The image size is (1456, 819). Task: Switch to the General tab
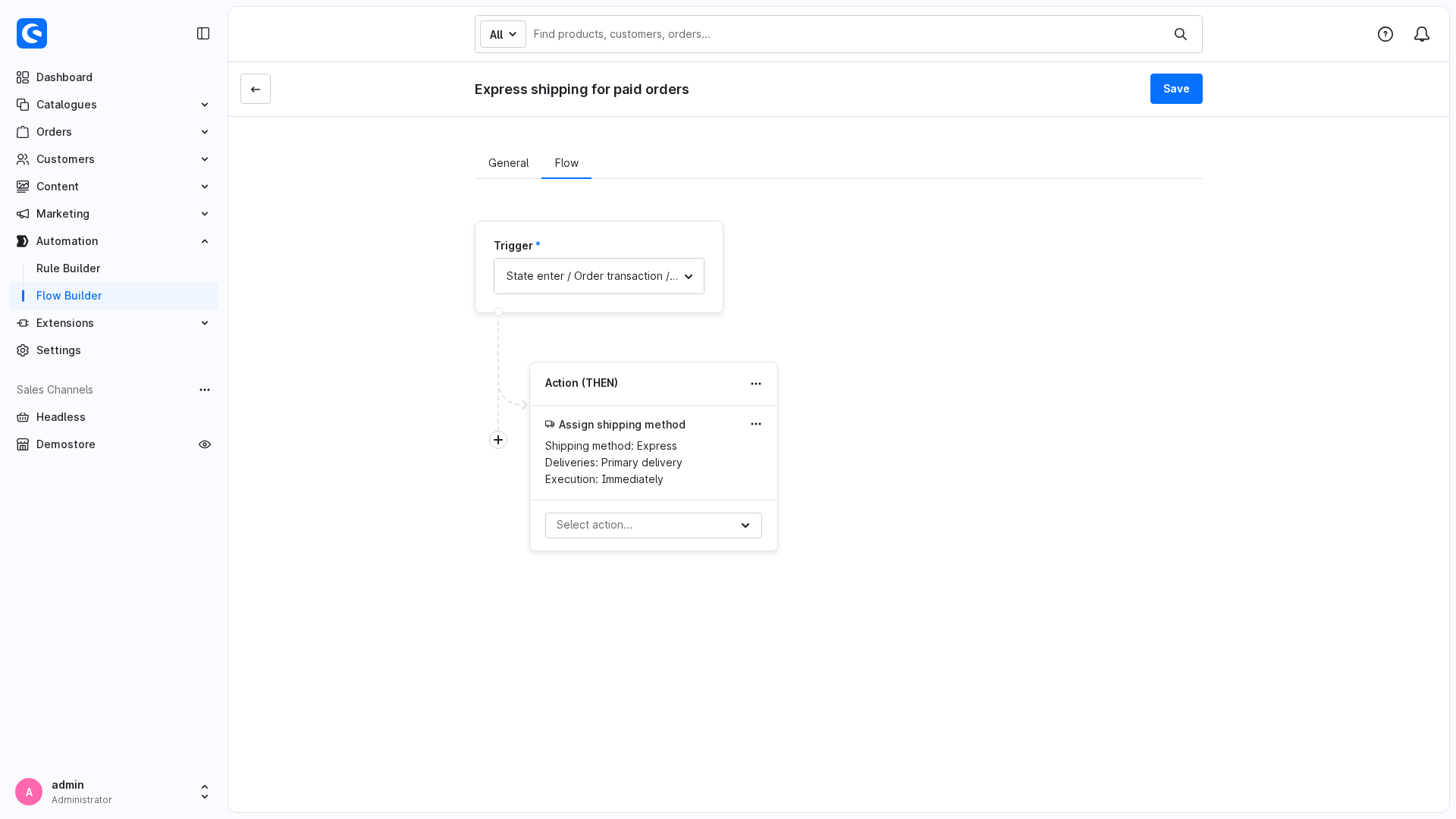point(508,163)
